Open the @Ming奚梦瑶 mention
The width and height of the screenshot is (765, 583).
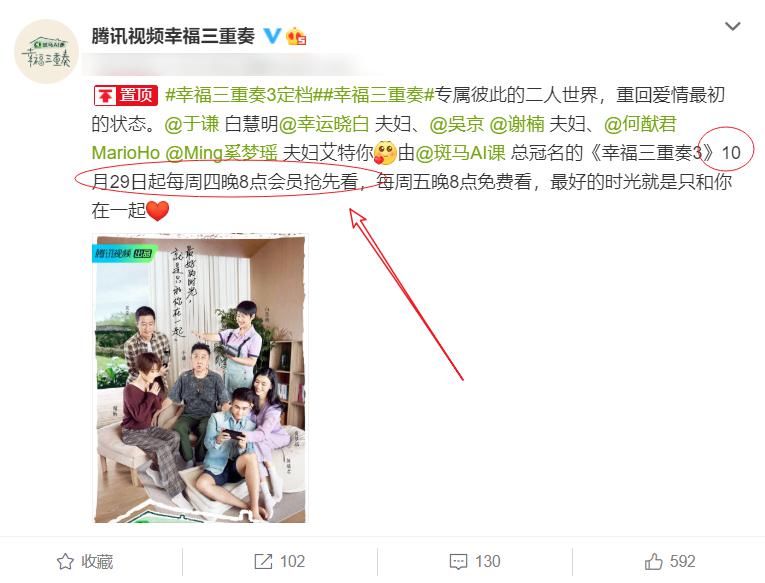click(x=221, y=153)
